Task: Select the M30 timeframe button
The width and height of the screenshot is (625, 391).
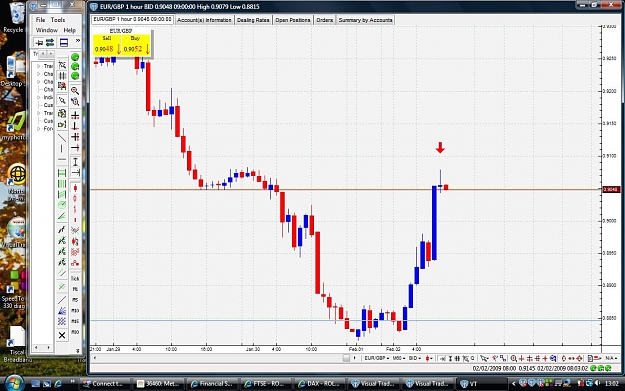Action: pos(75,332)
